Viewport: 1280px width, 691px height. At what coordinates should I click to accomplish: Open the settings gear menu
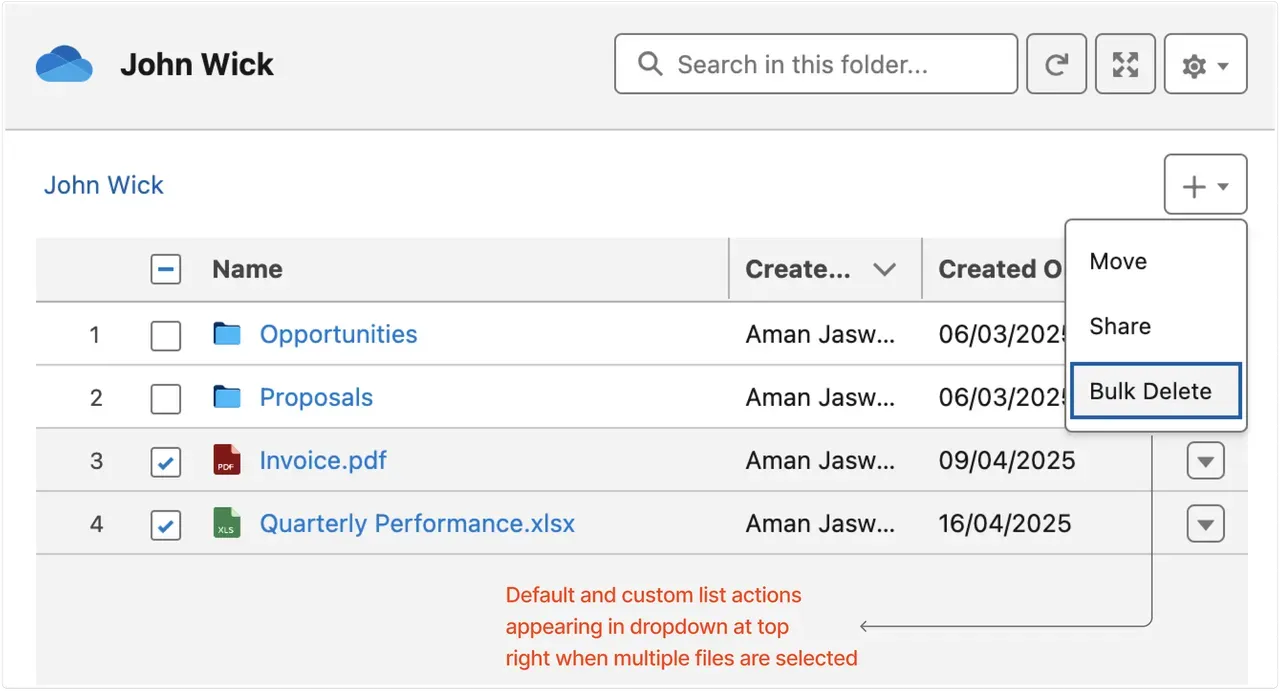pos(1199,63)
